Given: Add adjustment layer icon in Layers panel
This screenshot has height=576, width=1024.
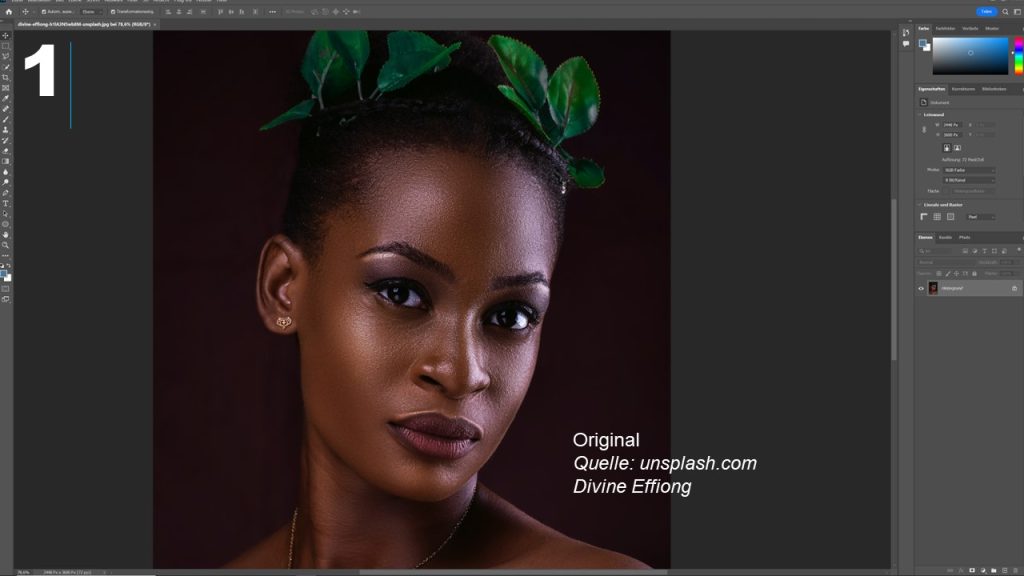Looking at the screenshot, I should 983,570.
